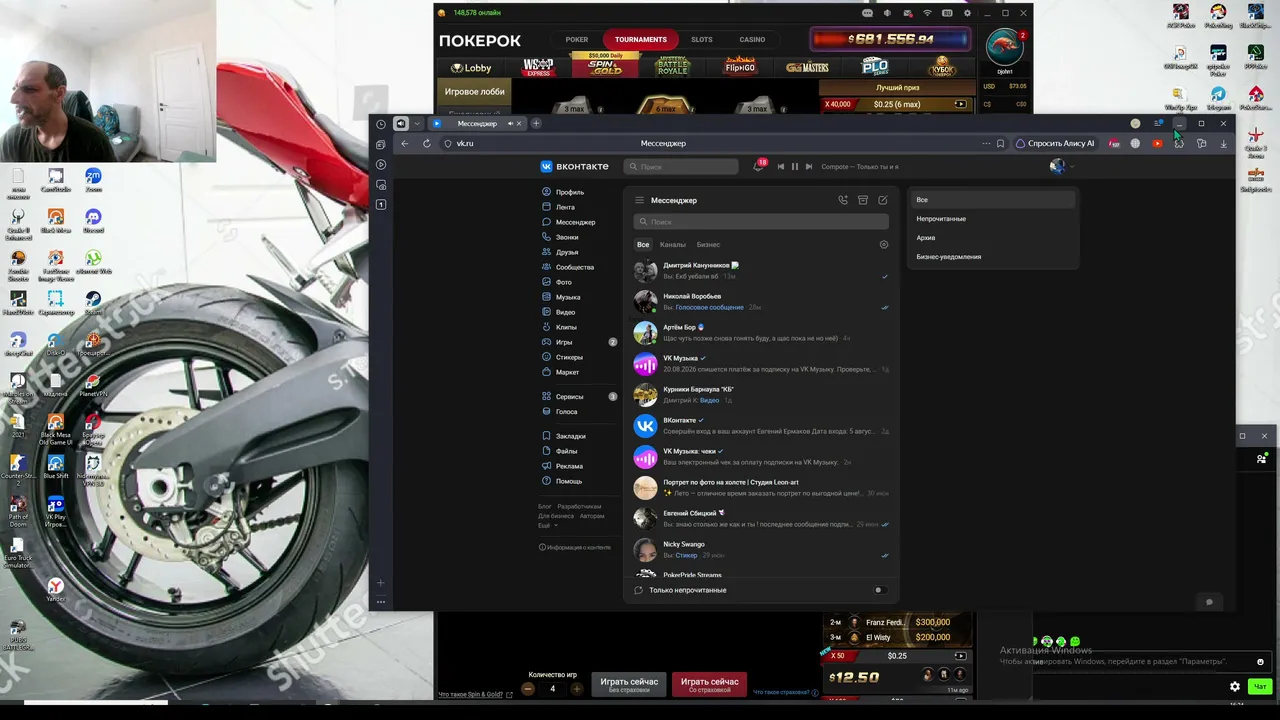Open browser address bar more options
The width and height of the screenshot is (1280, 720).
click(987, 143)
